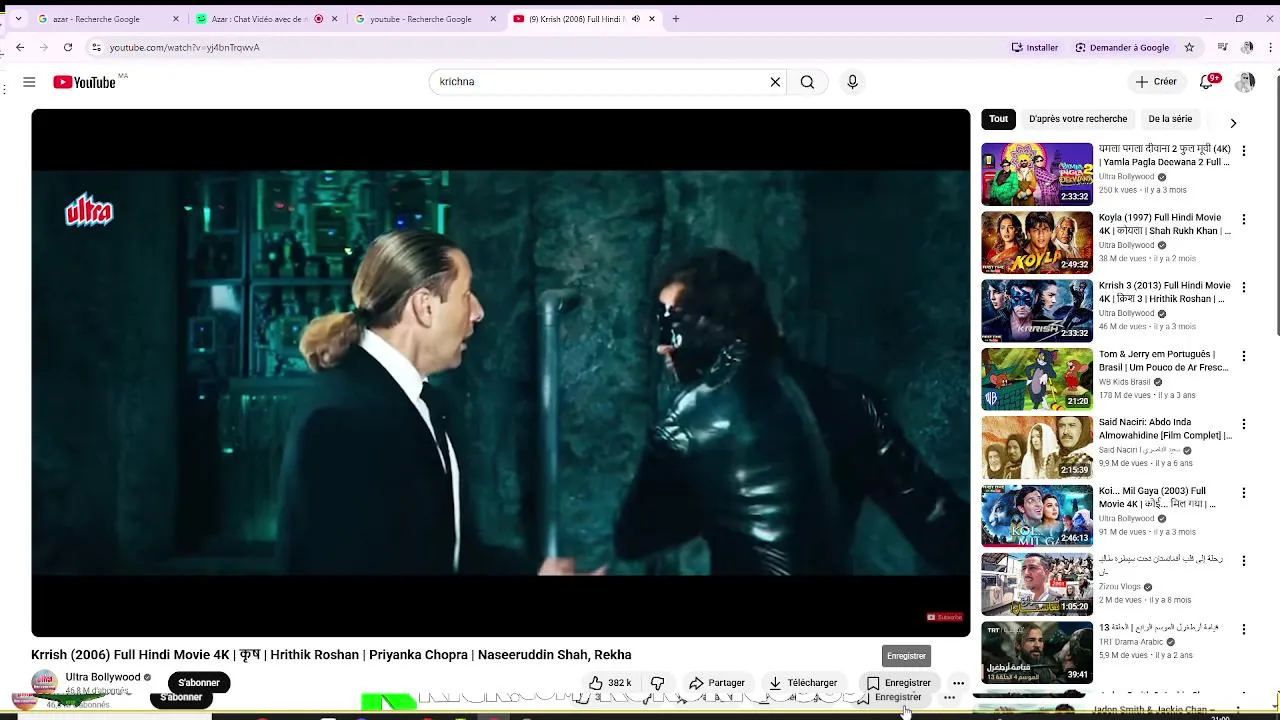Image resolution: width=1280 pixels, height=720 pixels.
Task: Close the 'azar - Recherche Google' tab
Action: tap(176, 19)
